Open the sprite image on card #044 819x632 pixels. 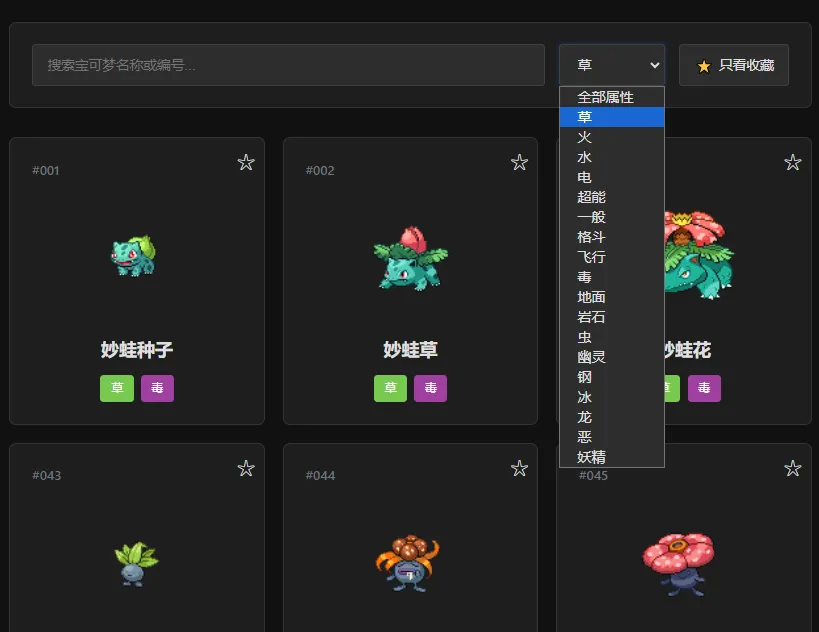[408, 563]
